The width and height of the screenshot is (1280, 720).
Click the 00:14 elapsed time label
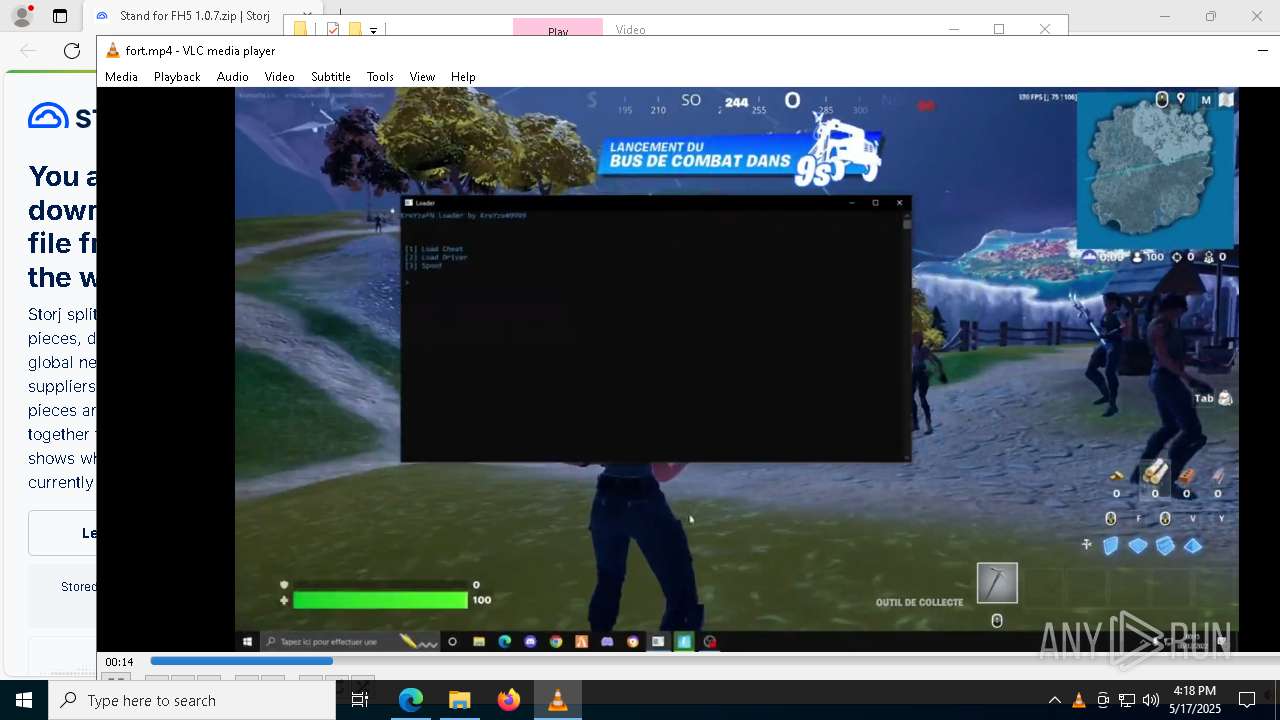(119, 662)
